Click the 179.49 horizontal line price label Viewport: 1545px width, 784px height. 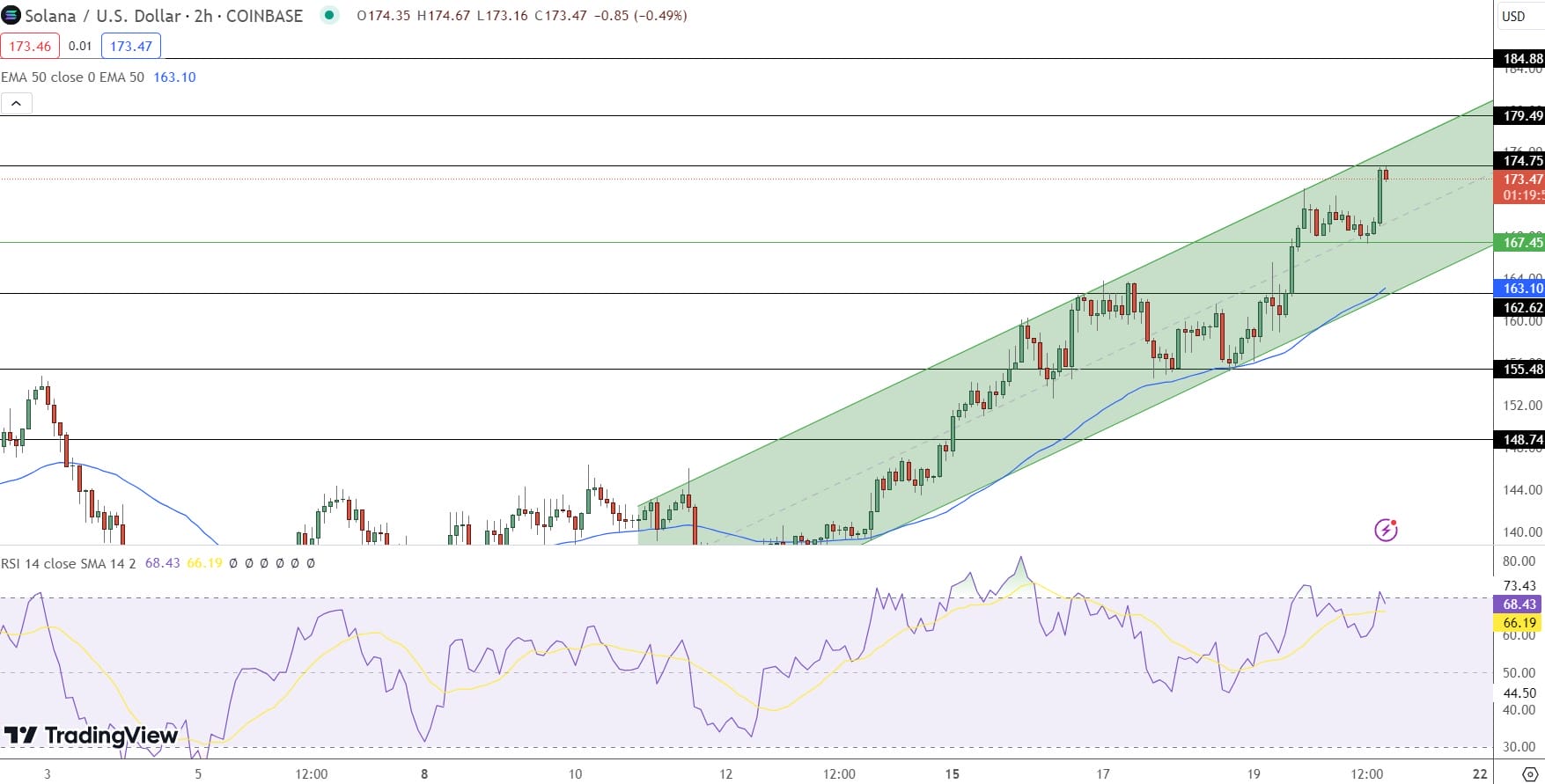point(1519,116)
